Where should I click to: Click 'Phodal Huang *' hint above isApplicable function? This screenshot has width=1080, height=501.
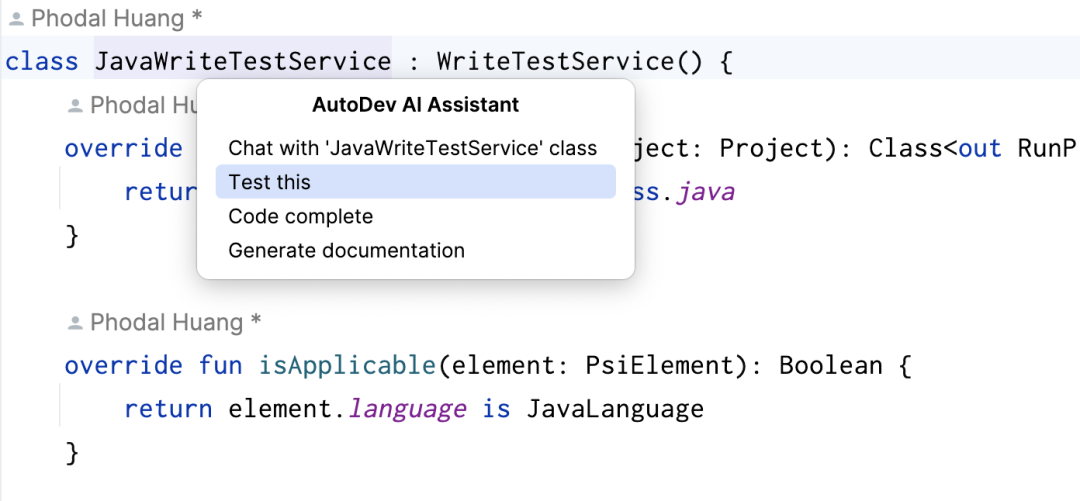pos(176,322)
